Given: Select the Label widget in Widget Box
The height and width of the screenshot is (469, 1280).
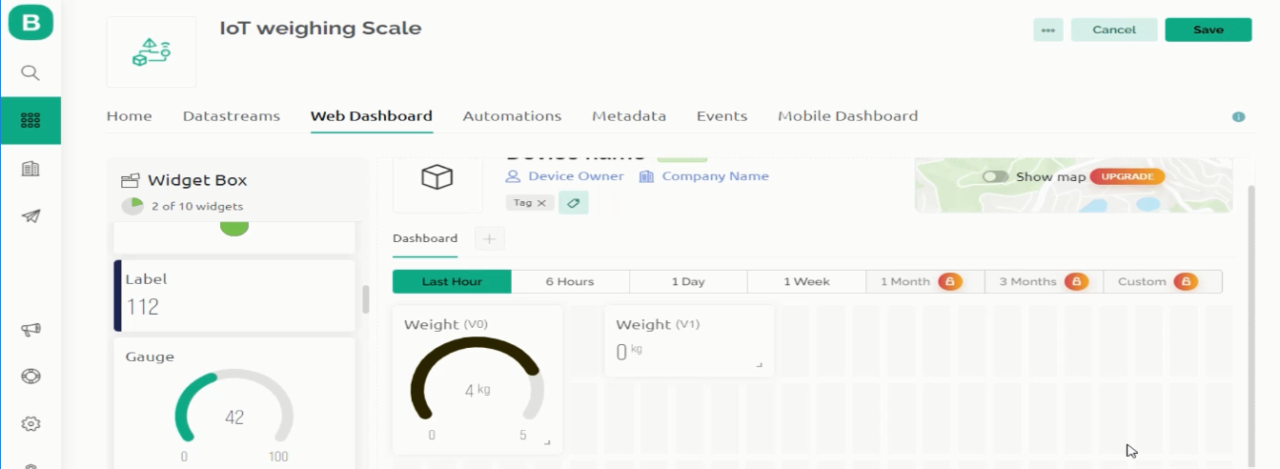Looking at the screenshot, I should (236, 295).
